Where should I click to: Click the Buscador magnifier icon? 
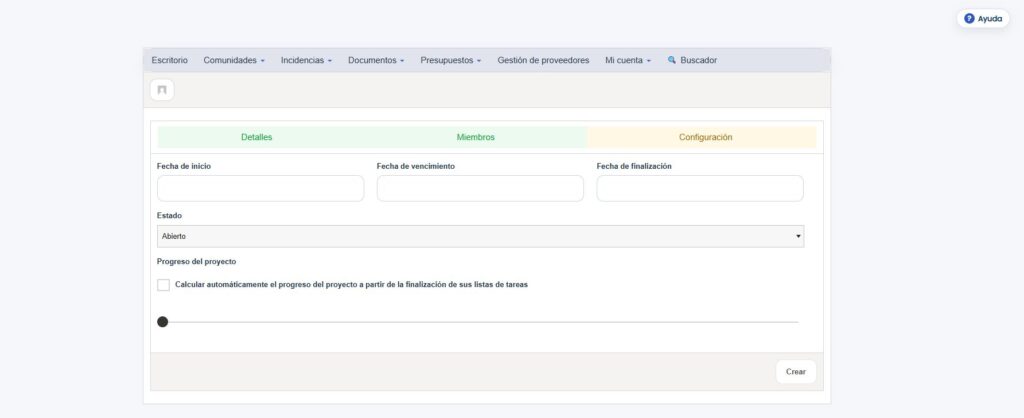pyautogui.click(x=671, y=60)
